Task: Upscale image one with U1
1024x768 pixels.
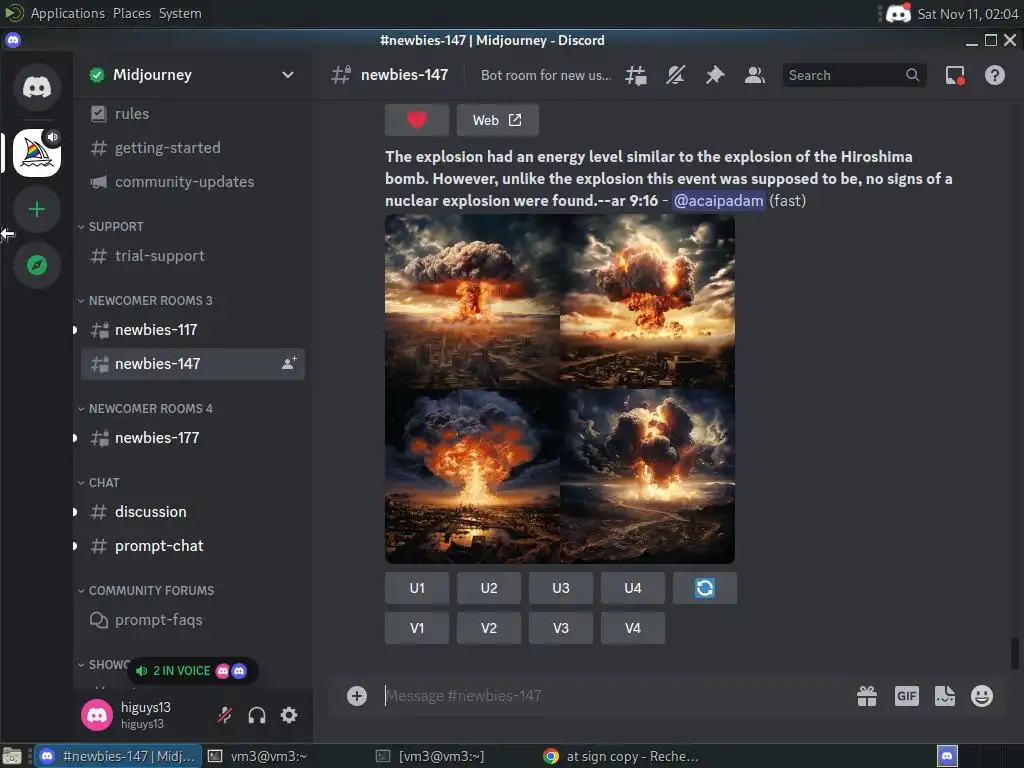Action: [x=417, y=588]
